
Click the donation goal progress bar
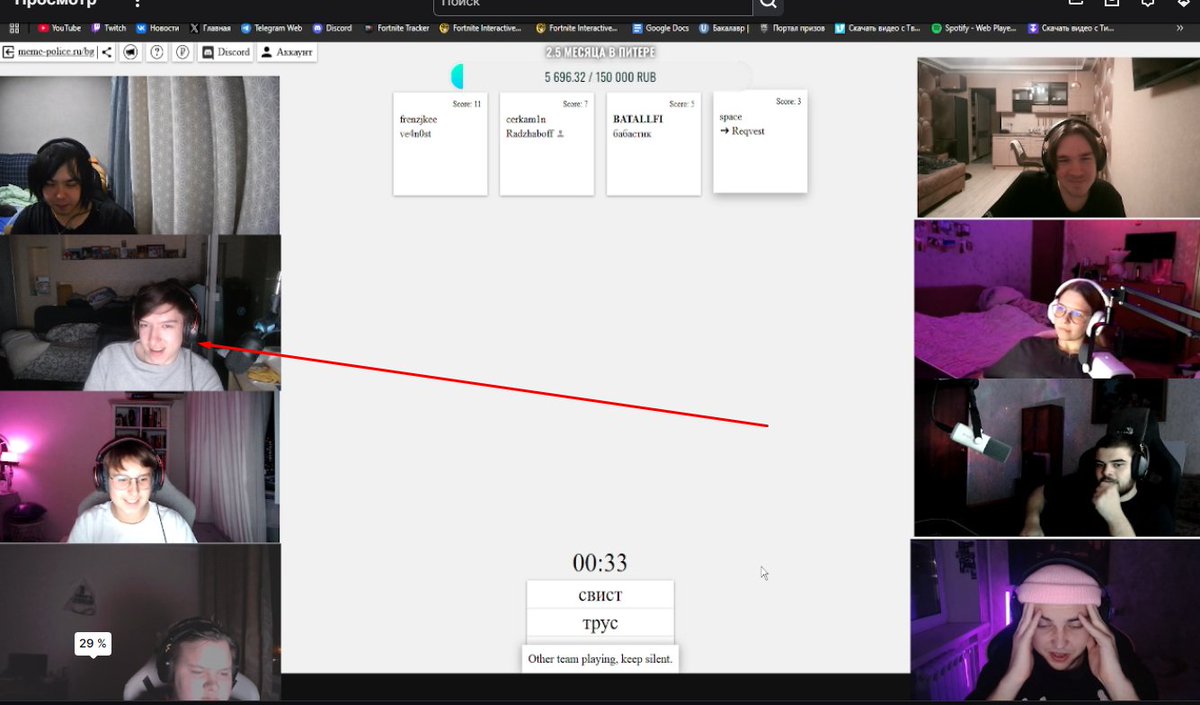601,76
